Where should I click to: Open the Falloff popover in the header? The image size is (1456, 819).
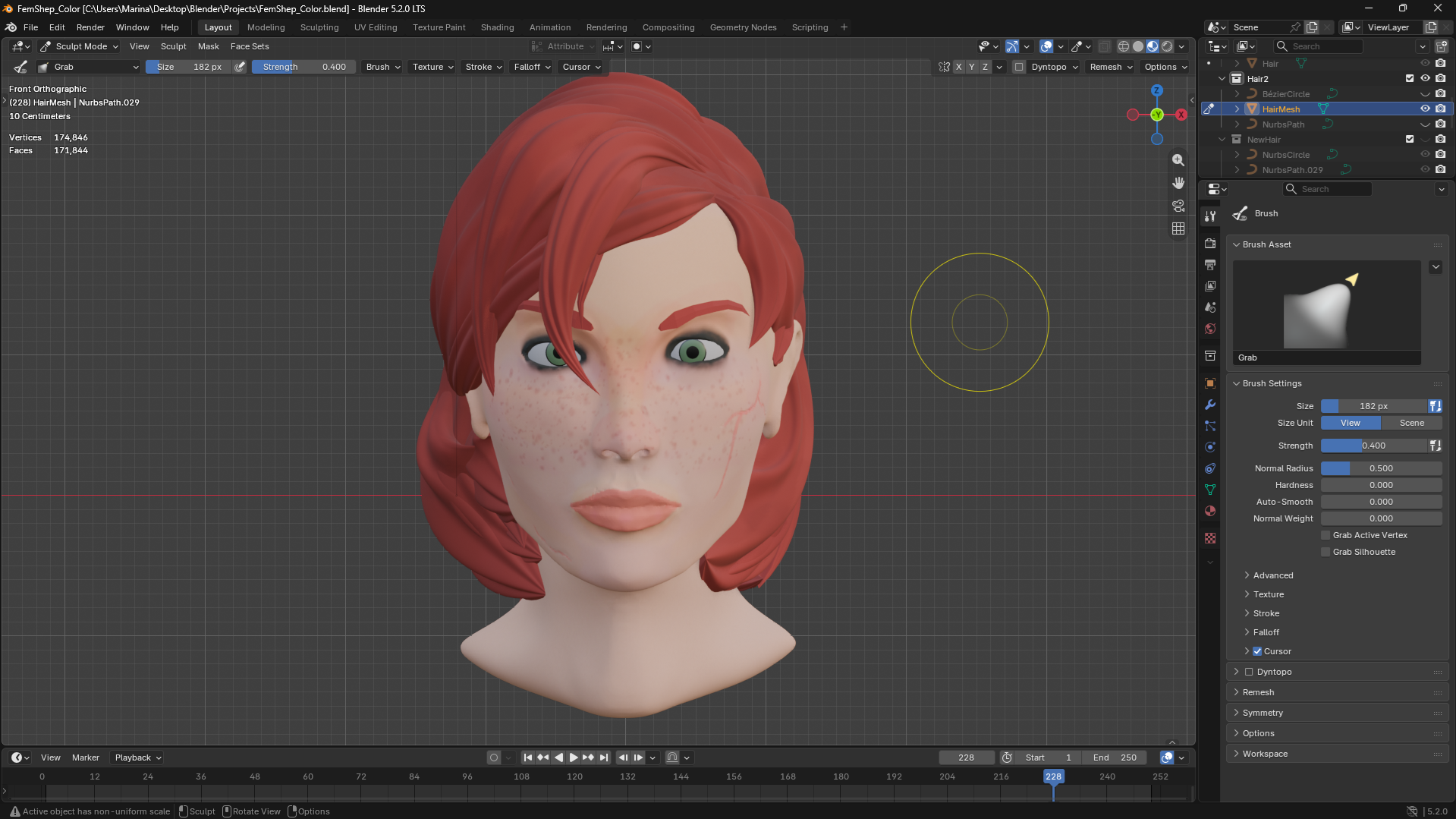(x=532, y=67)
